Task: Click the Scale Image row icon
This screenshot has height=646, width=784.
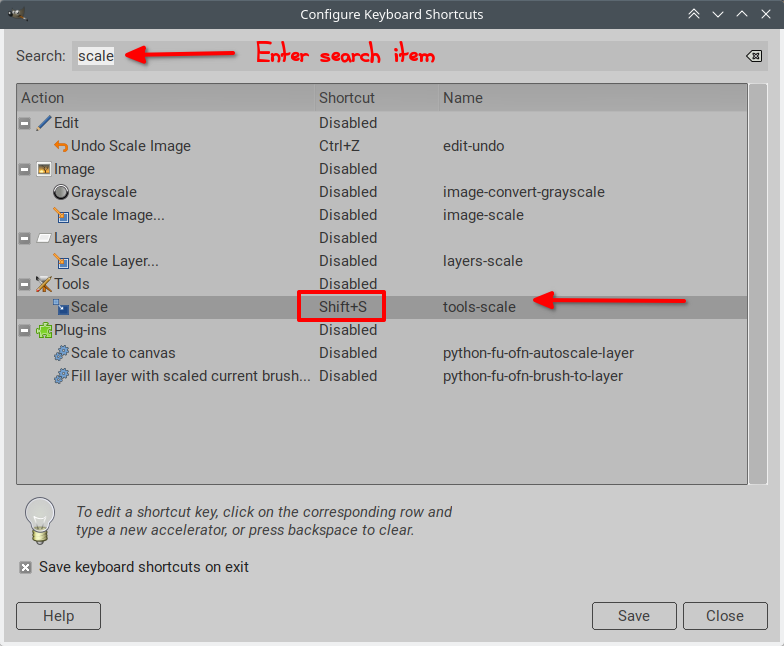Action: click(x=61, y=215)
